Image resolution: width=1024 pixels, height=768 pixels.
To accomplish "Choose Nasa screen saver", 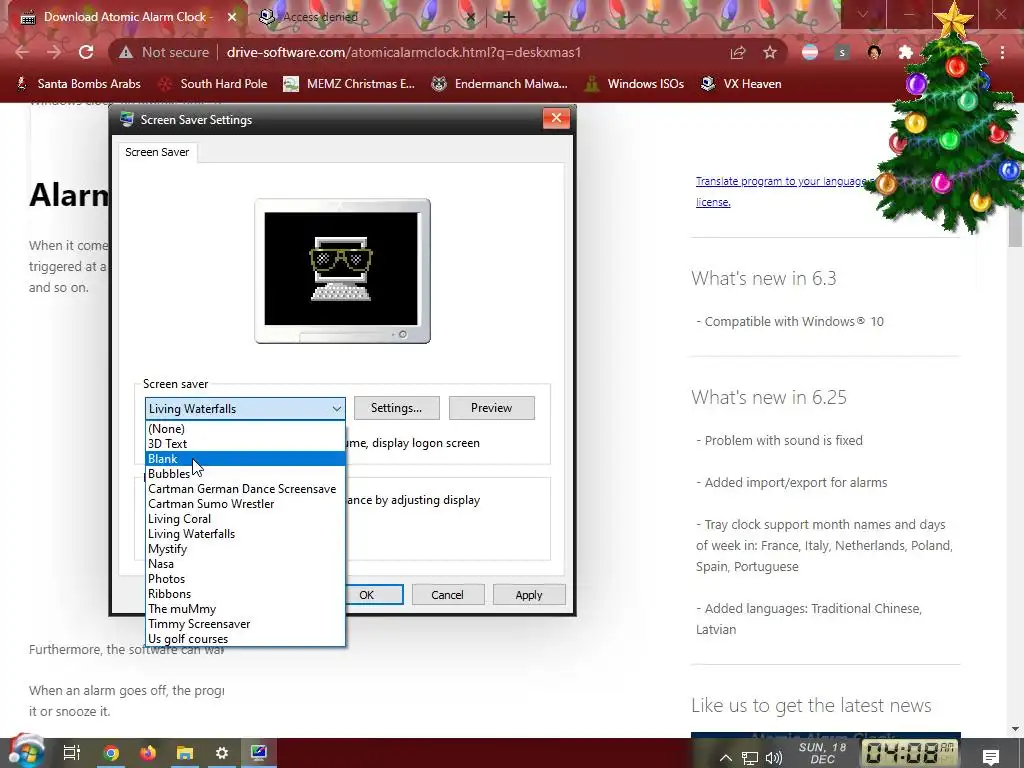I will coord(245,564).
